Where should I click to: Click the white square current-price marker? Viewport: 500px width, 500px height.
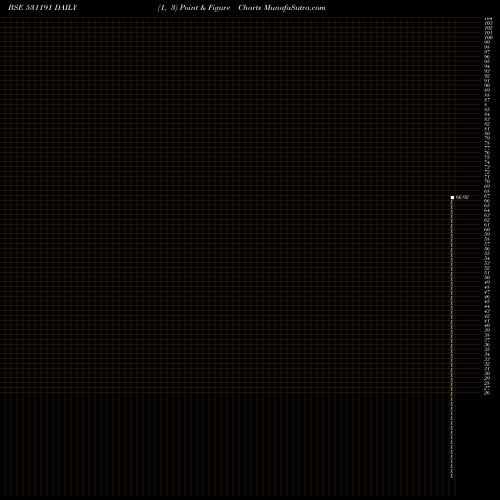[452, 198]
